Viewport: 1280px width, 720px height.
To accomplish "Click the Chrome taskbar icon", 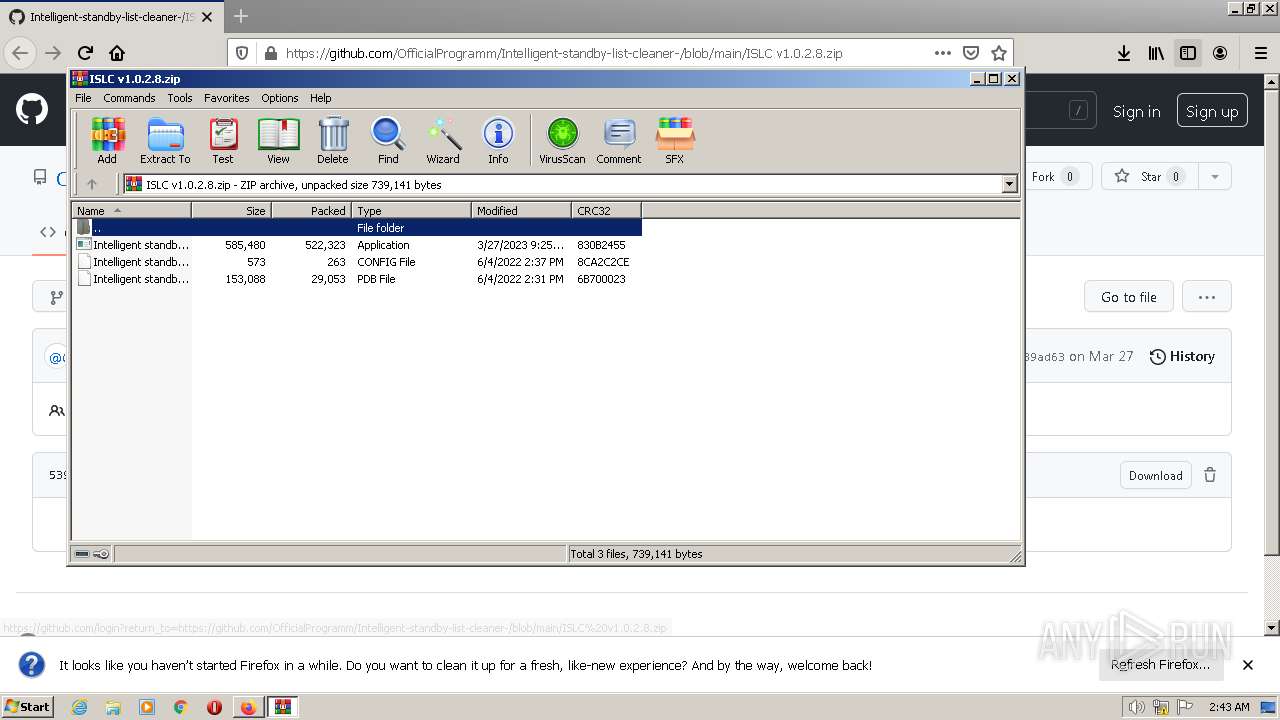I will pos(180,707).
